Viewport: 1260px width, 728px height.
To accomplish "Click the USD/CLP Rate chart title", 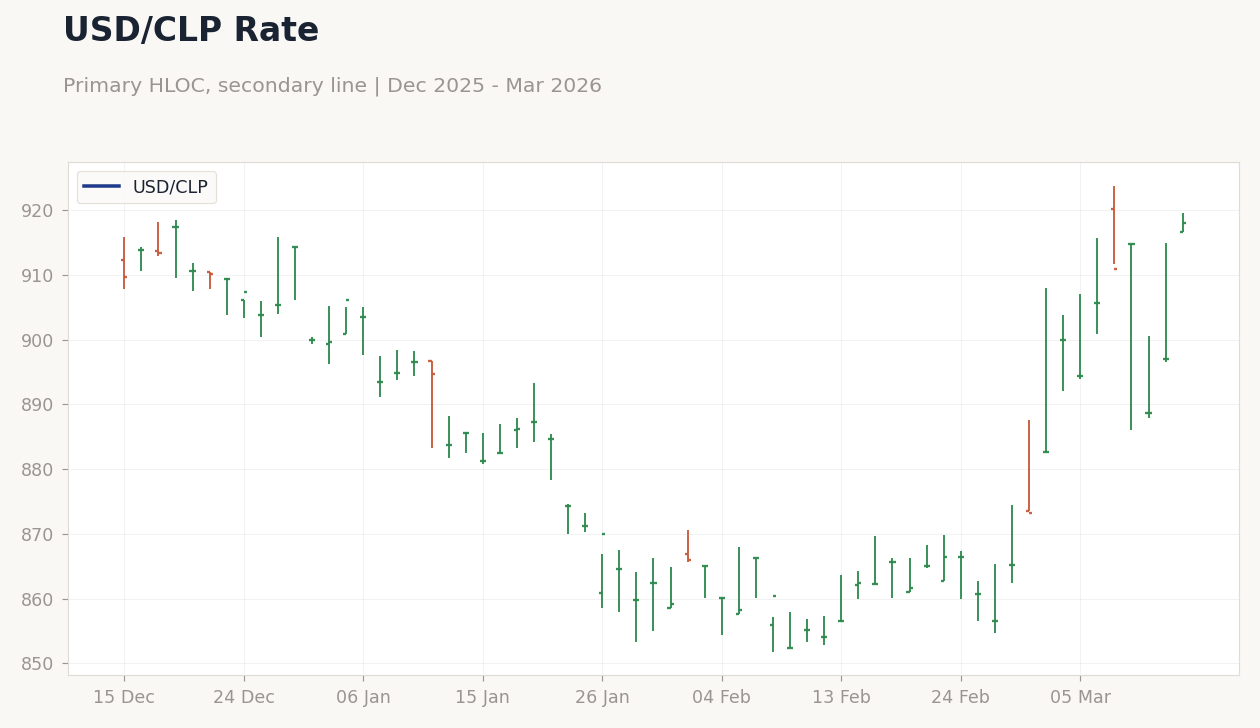I will pos(191,31).
